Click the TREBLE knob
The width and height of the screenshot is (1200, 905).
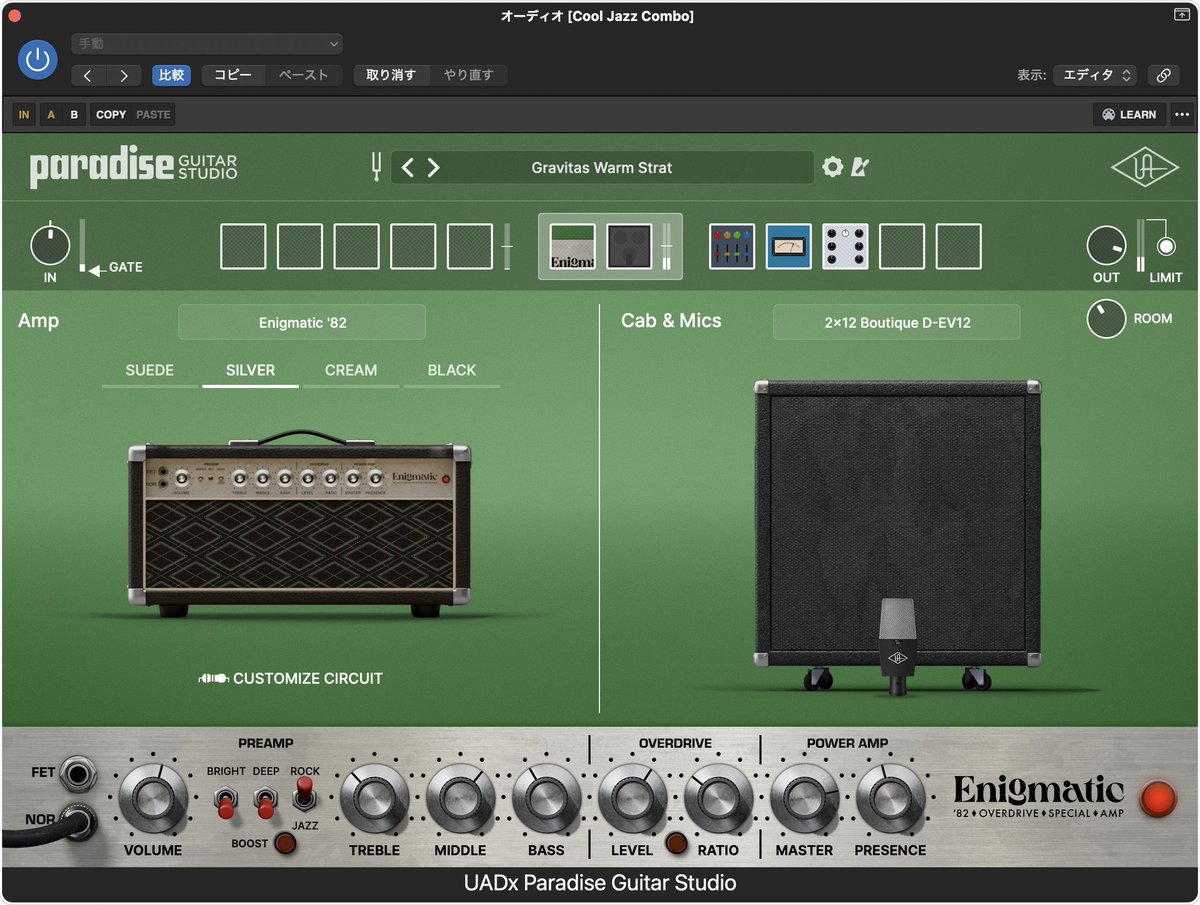coord(375,800)
